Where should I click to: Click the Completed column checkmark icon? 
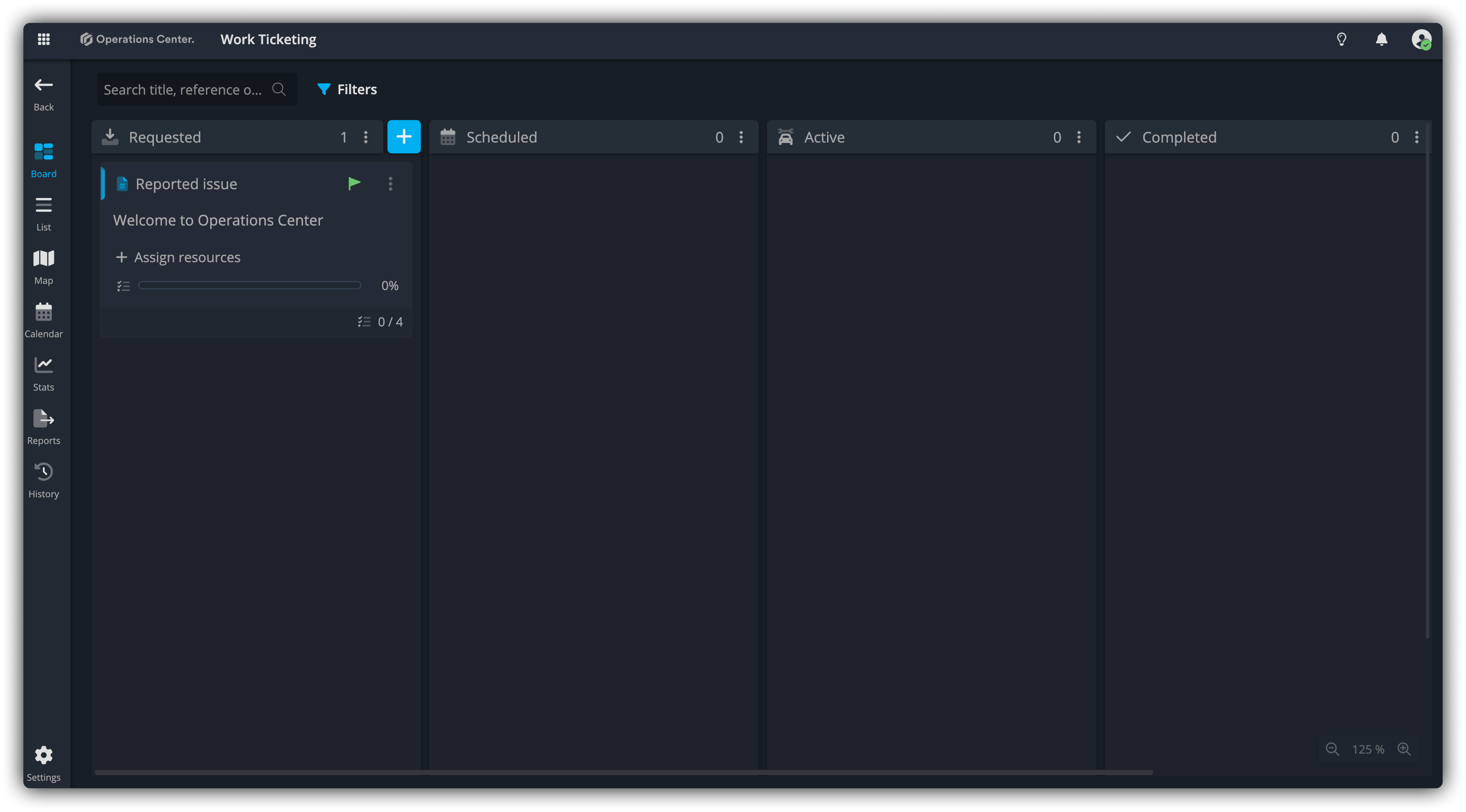click(1123, 137)
